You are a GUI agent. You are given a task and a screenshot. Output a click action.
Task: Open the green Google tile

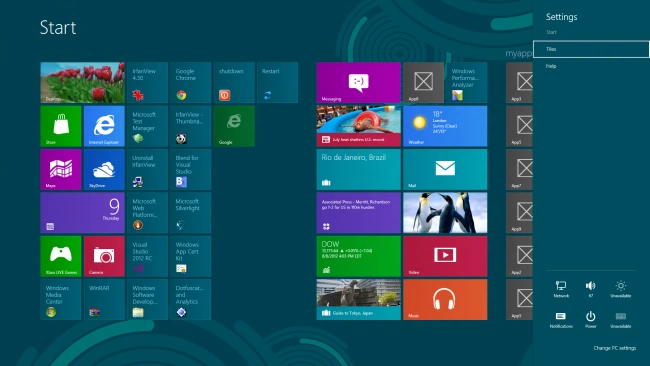tap(234, 126)
